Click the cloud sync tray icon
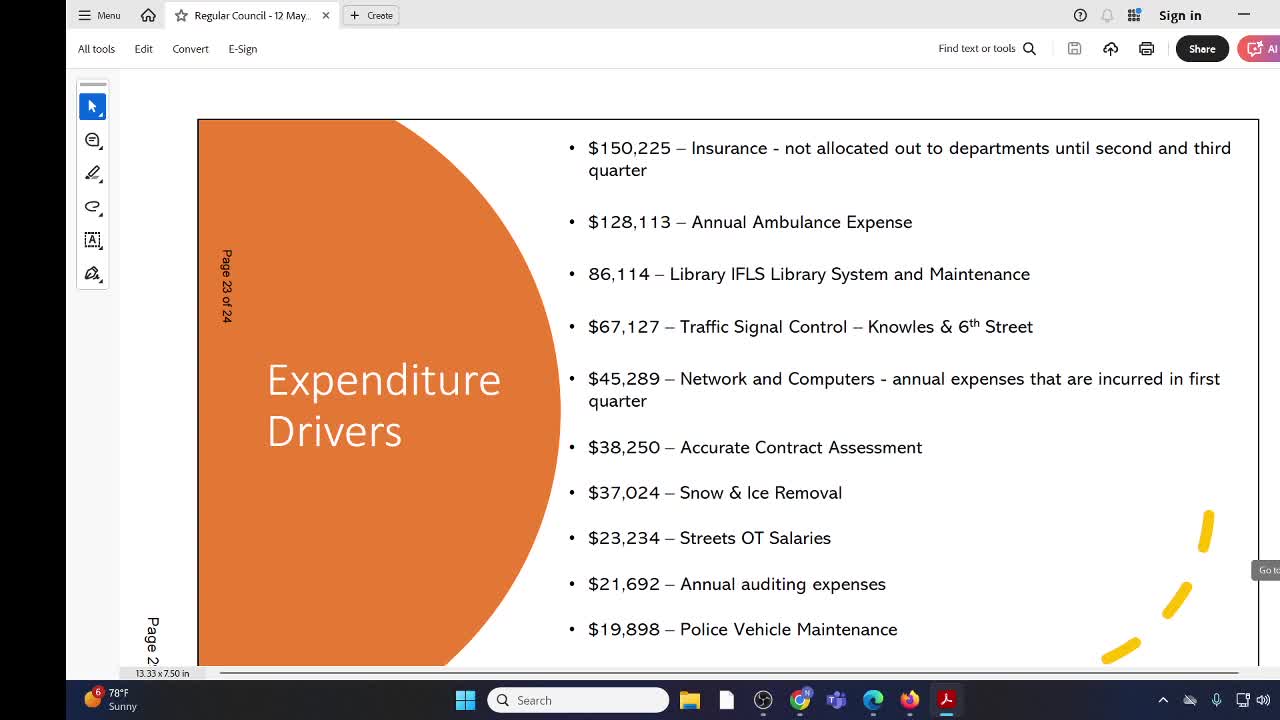1280x720 pixels. click(1190, 700)
